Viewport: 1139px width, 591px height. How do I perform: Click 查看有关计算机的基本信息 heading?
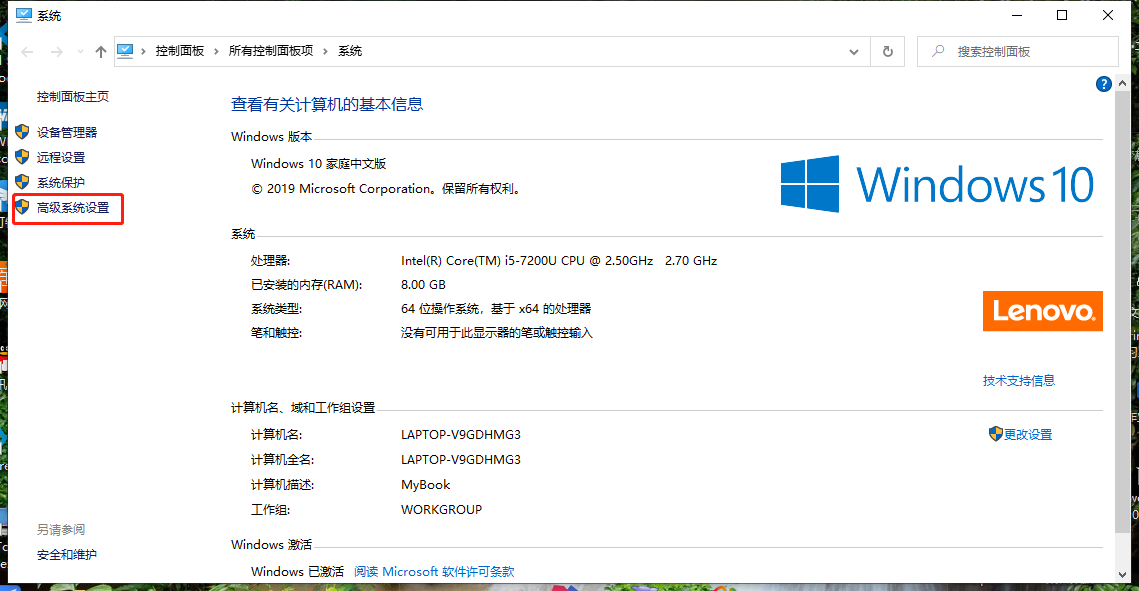[x=327, y=105]
